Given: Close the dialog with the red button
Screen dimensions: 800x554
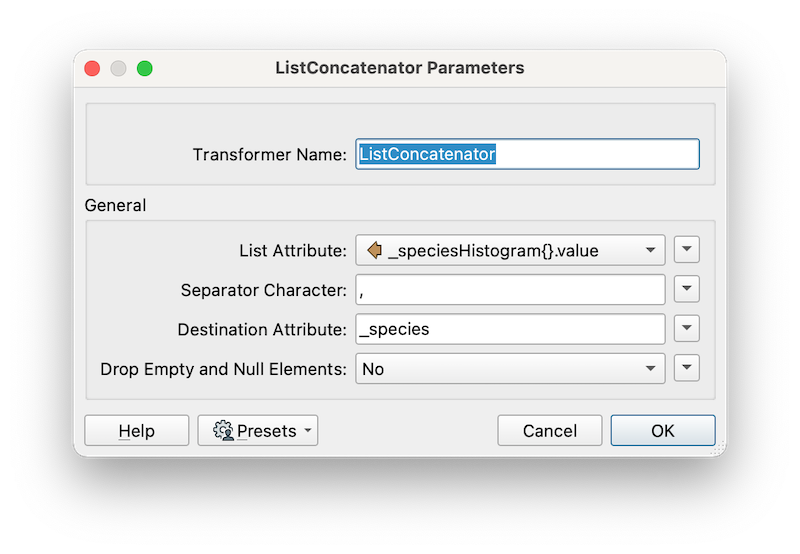Looking at the screenshot, I should point(93,69).
